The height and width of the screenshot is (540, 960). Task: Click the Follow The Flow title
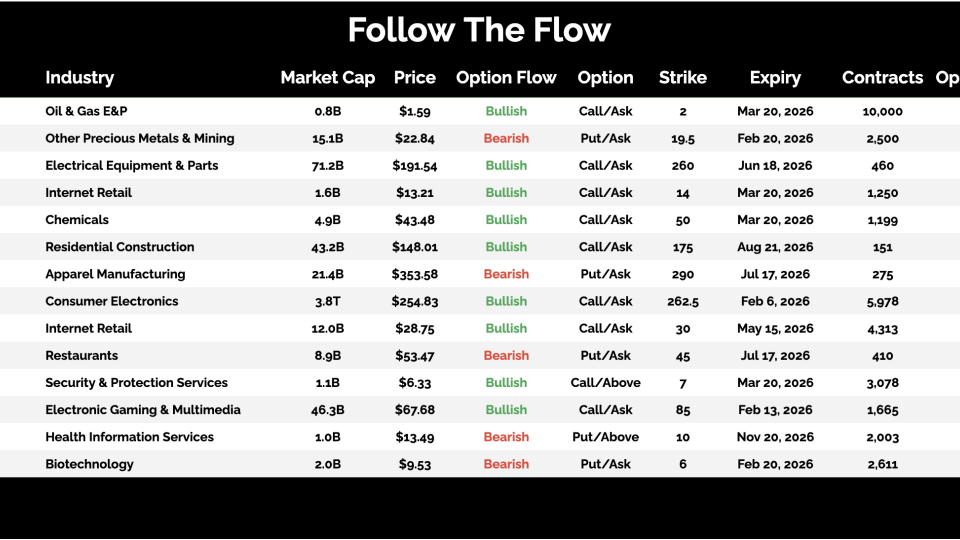click(x=479, y=30)
